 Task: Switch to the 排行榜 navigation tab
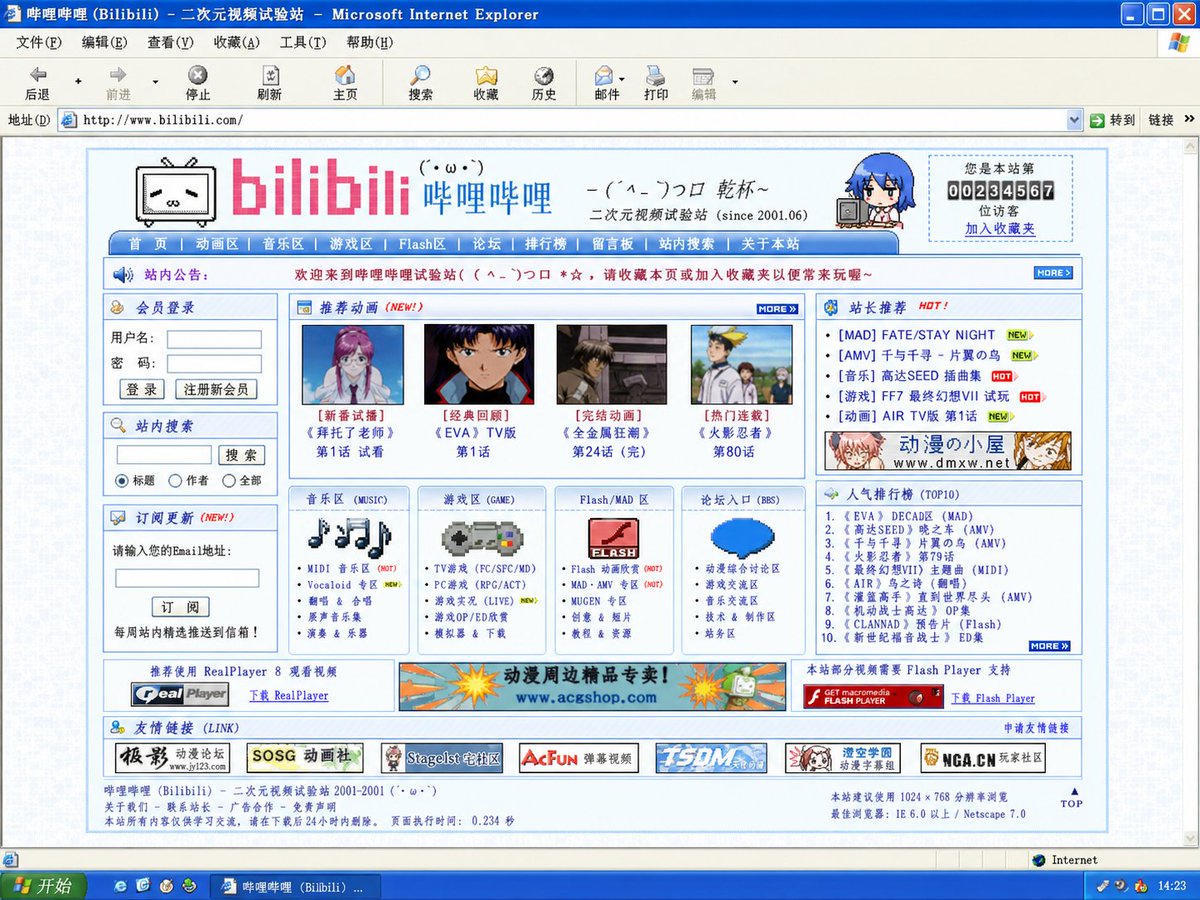pyautogui.click(x=546, y=244)
